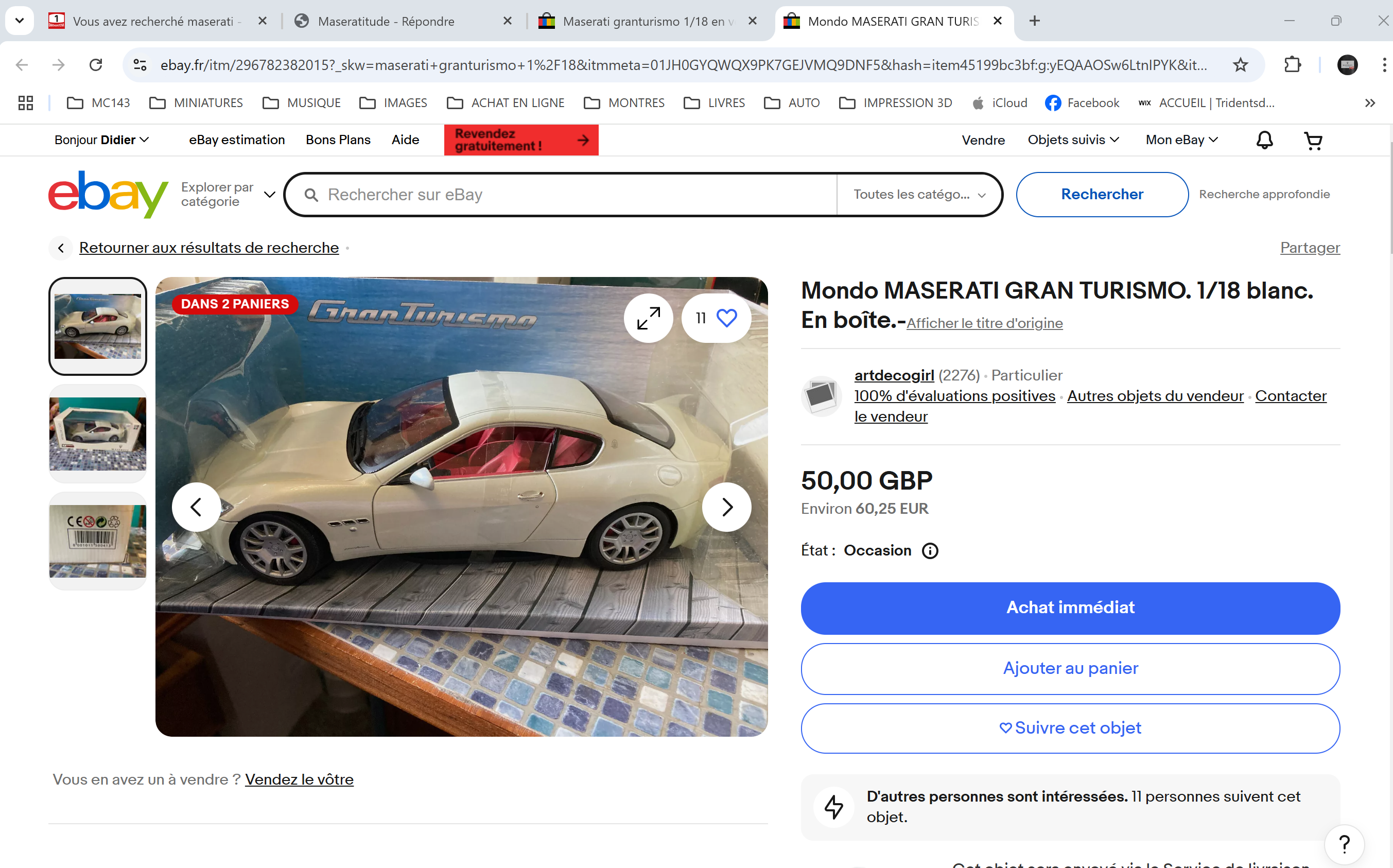Open eBay notifications bell
The height and width of the screenshot is (868, 1393).
[1264, 140]
